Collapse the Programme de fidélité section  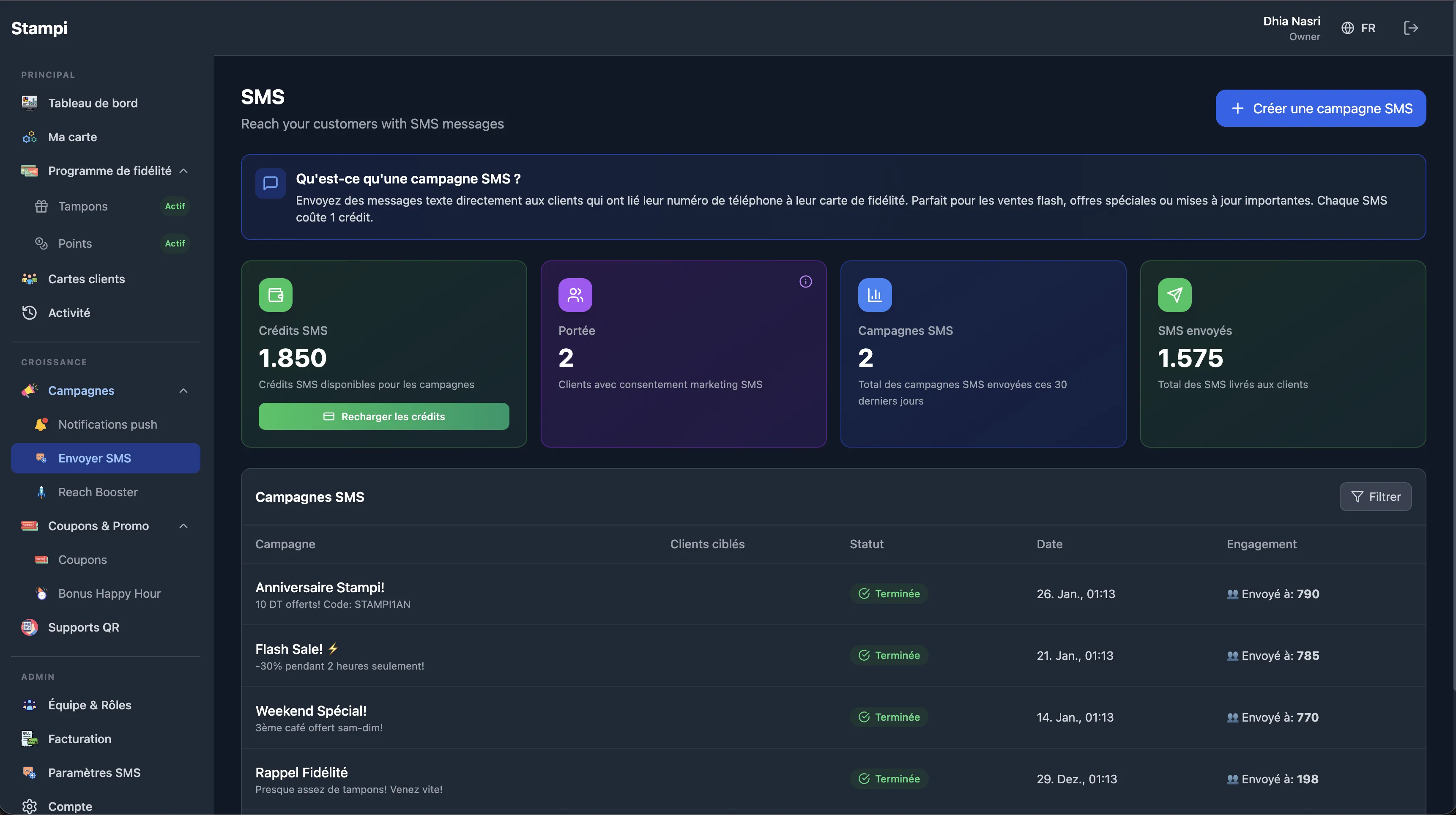coord(183,171)
